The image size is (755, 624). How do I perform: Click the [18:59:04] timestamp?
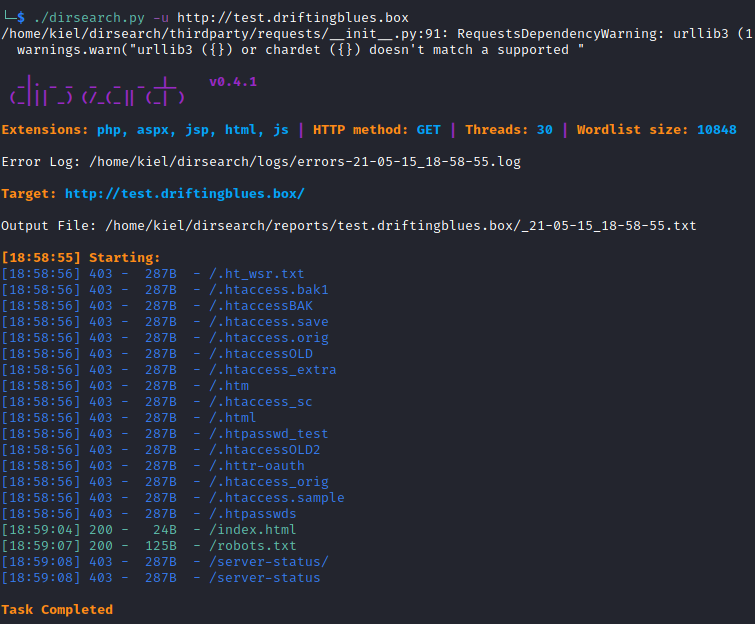tap(40, 530)
